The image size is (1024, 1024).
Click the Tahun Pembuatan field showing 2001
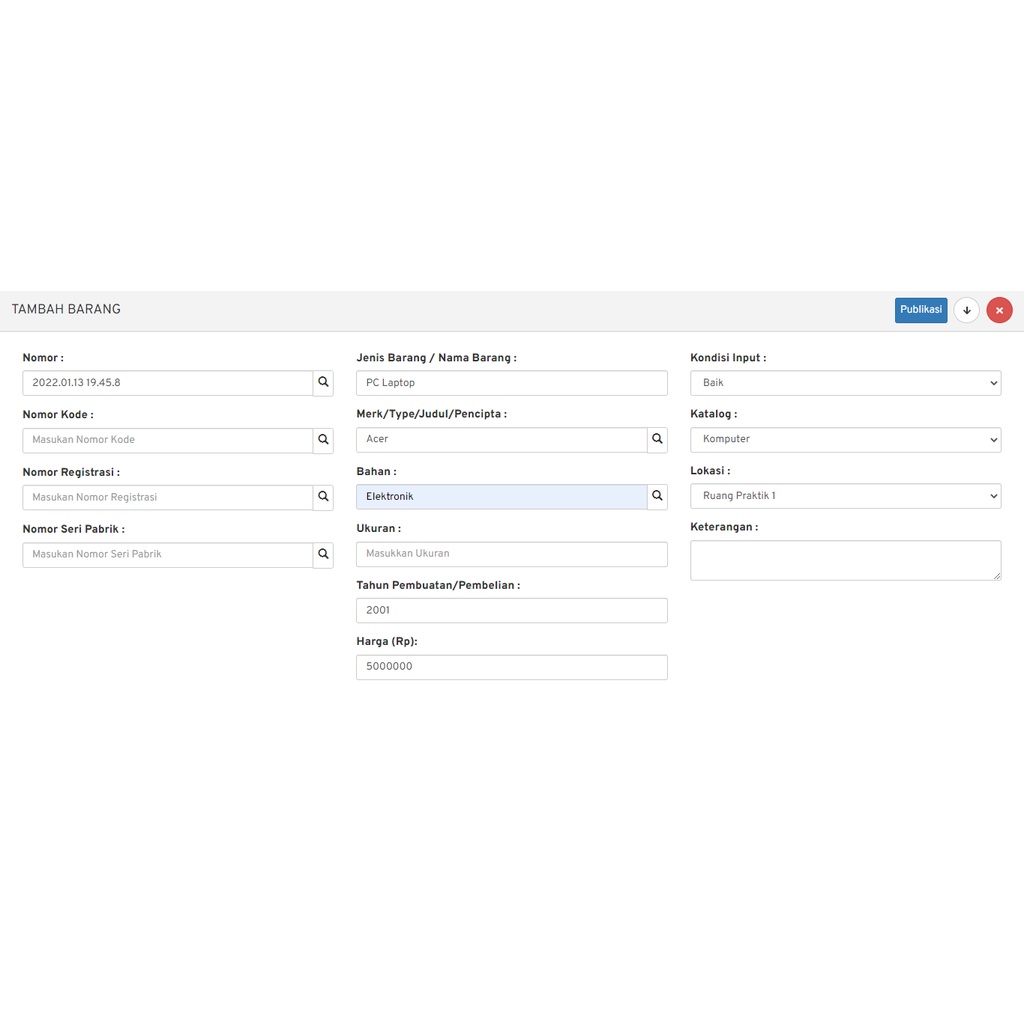point(511,610)
